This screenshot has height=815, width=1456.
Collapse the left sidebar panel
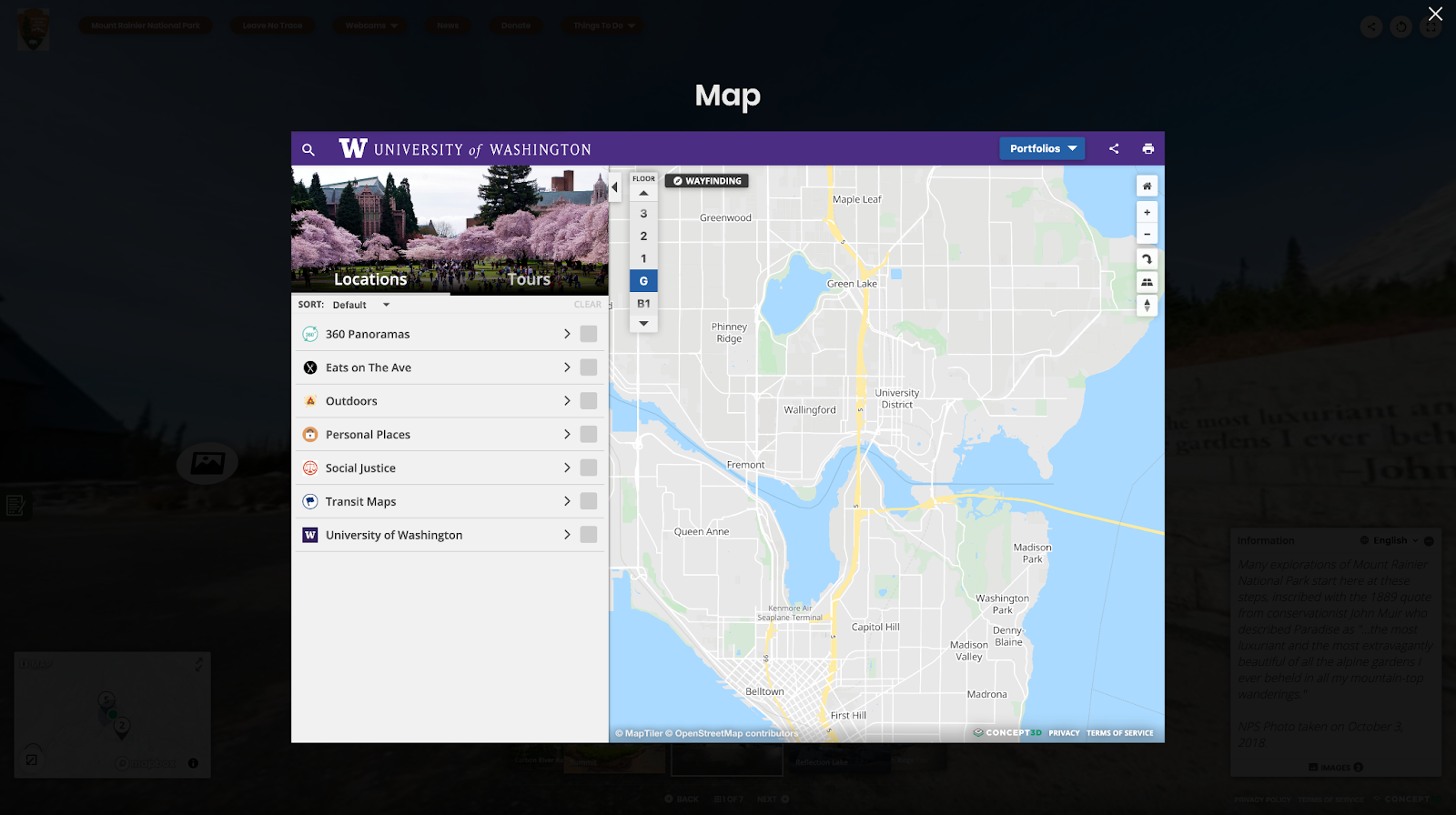pos(615,187)
